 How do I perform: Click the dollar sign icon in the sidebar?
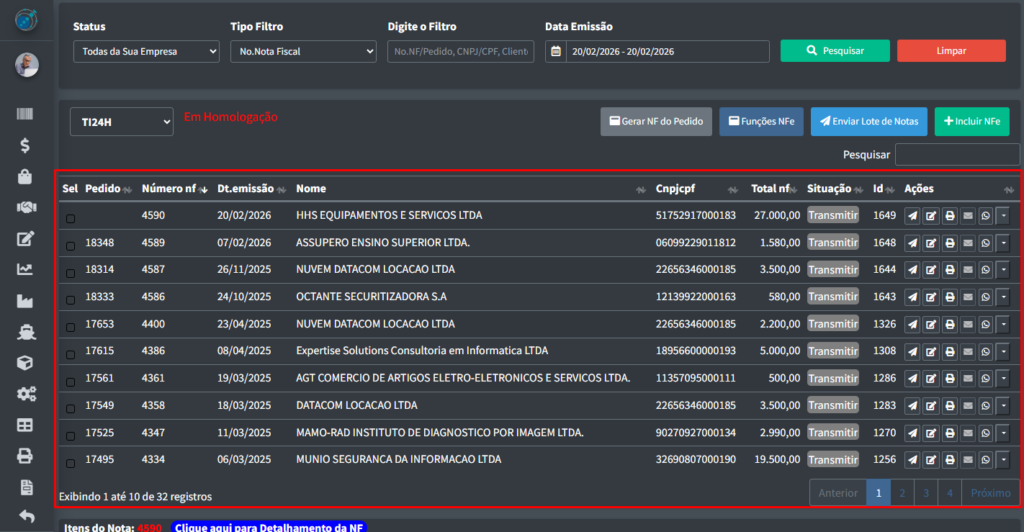[26, 146]
